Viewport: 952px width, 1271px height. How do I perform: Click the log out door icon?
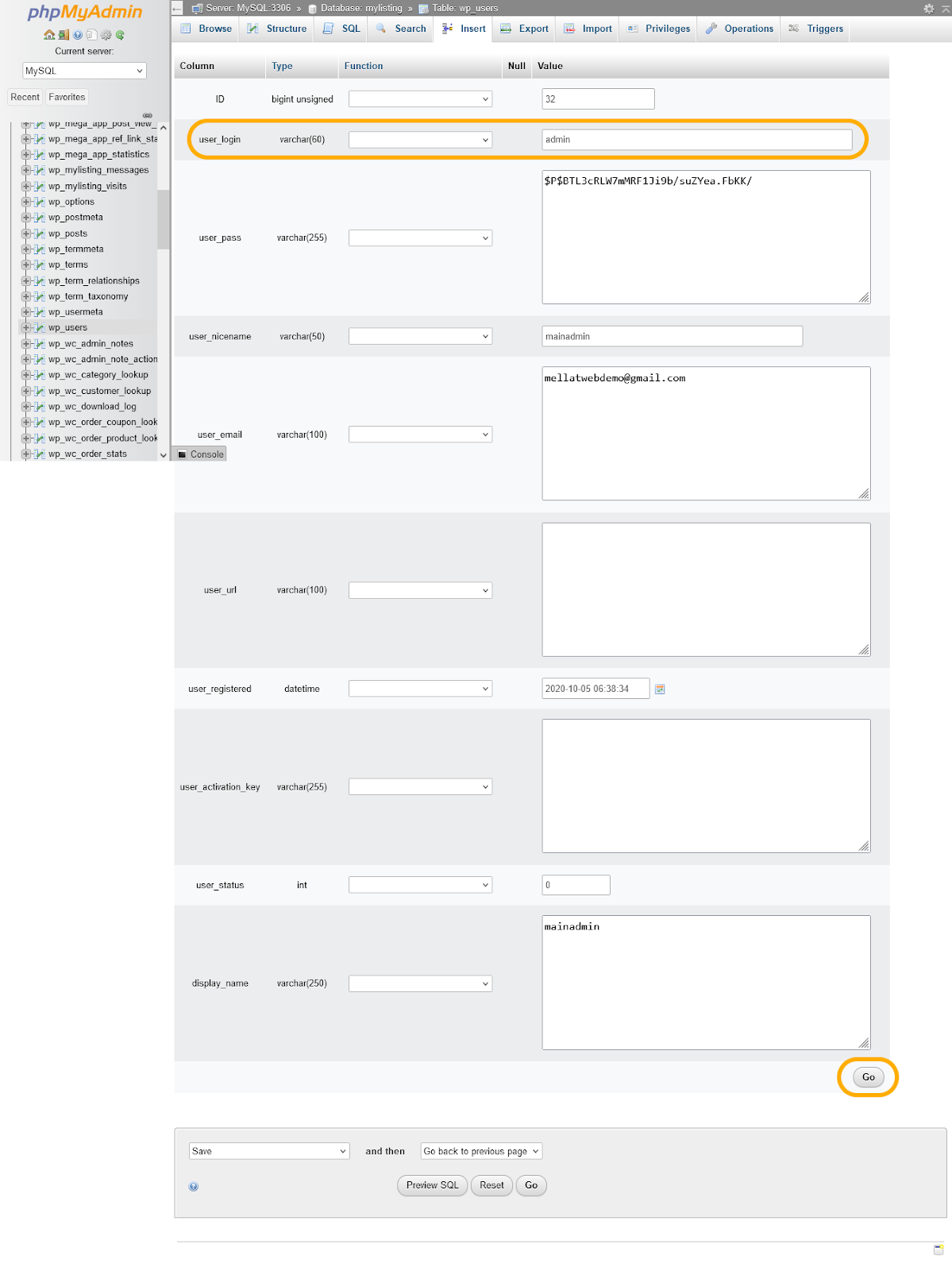(64, 35)
